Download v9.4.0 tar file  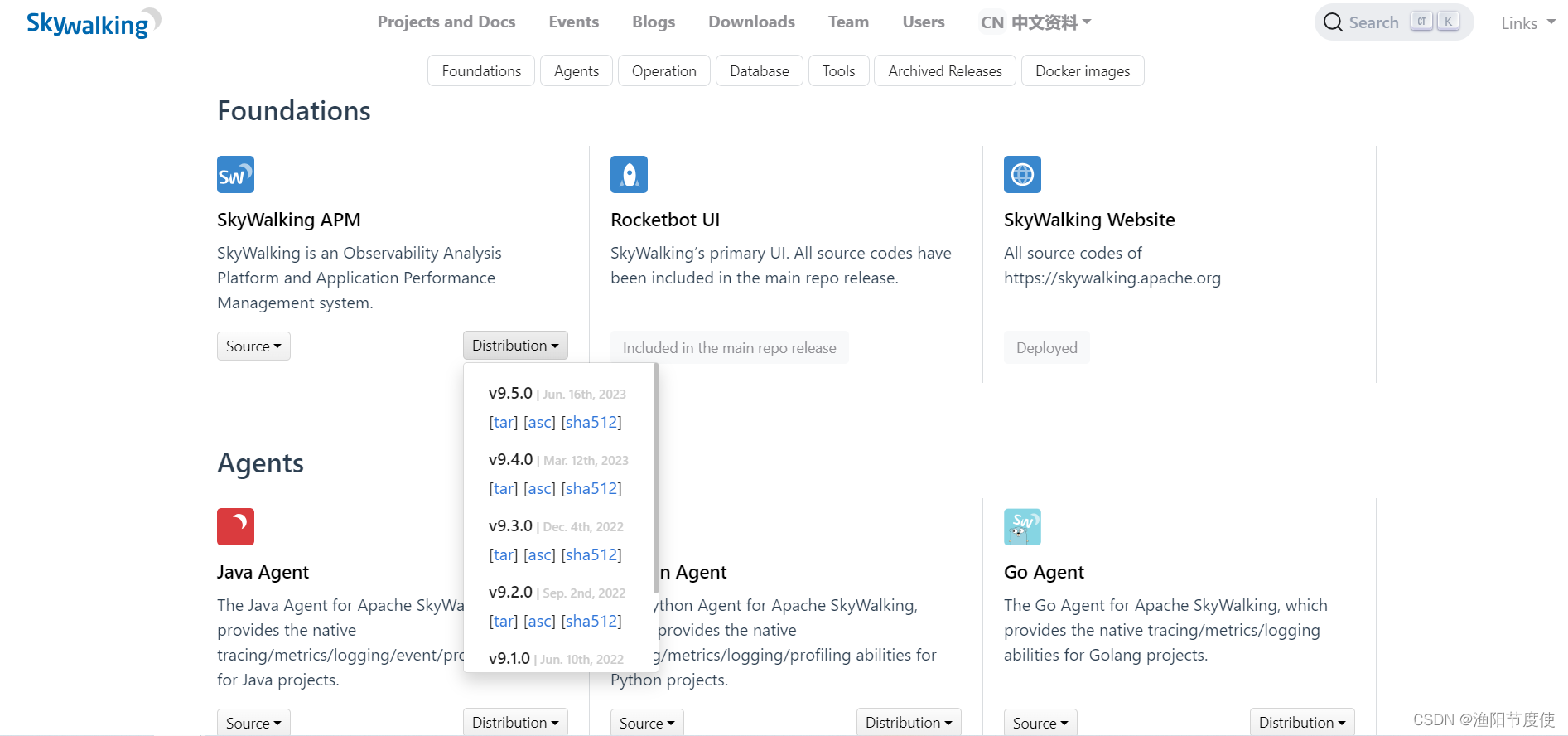click(504, 488)
